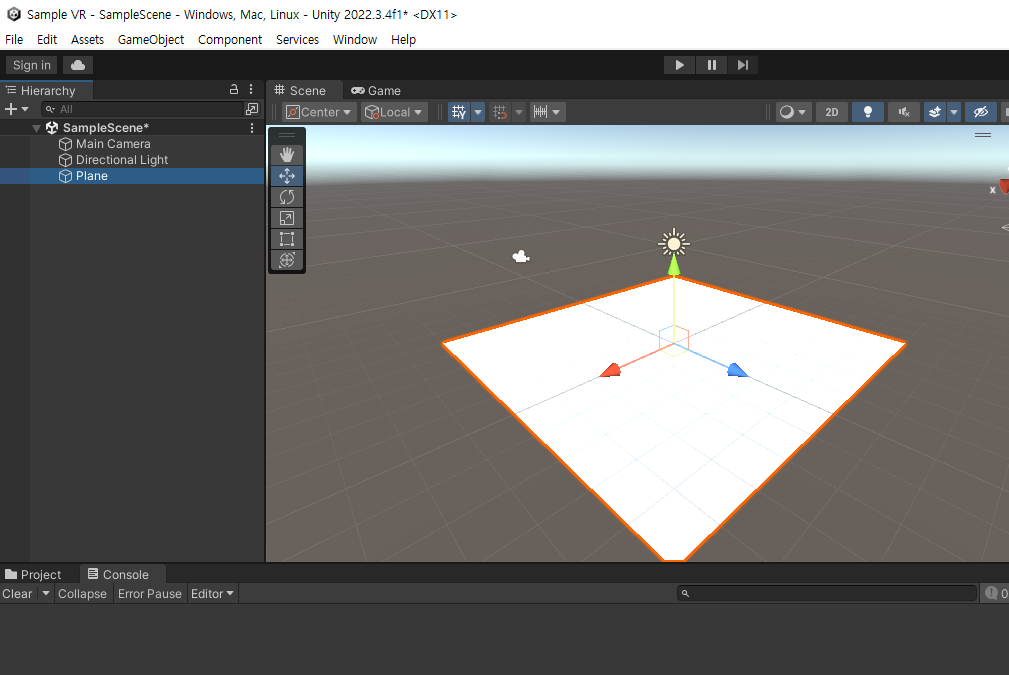The width and height of the screenshot is (1009, 675).
Task: Toggle scene effects (skybox, fog)
Action: click(935, 112)
